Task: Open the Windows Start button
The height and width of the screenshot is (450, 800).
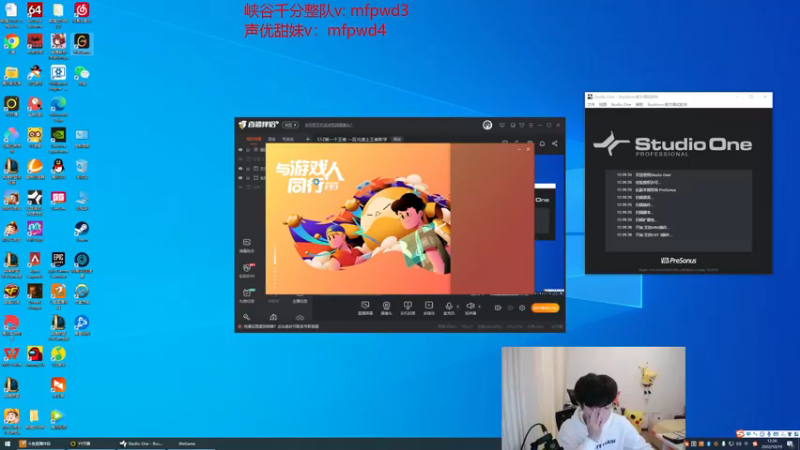Action: coord(7,444)
